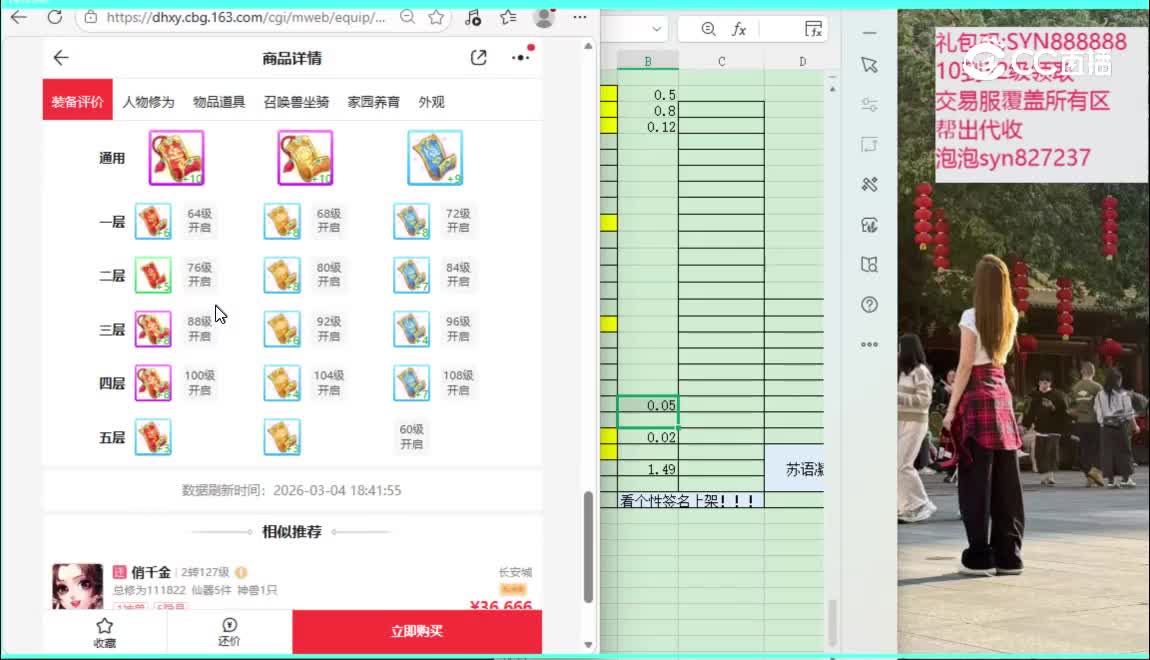Open the design tools icon in side panel
1150x660 pixels.
coord(869,184)
